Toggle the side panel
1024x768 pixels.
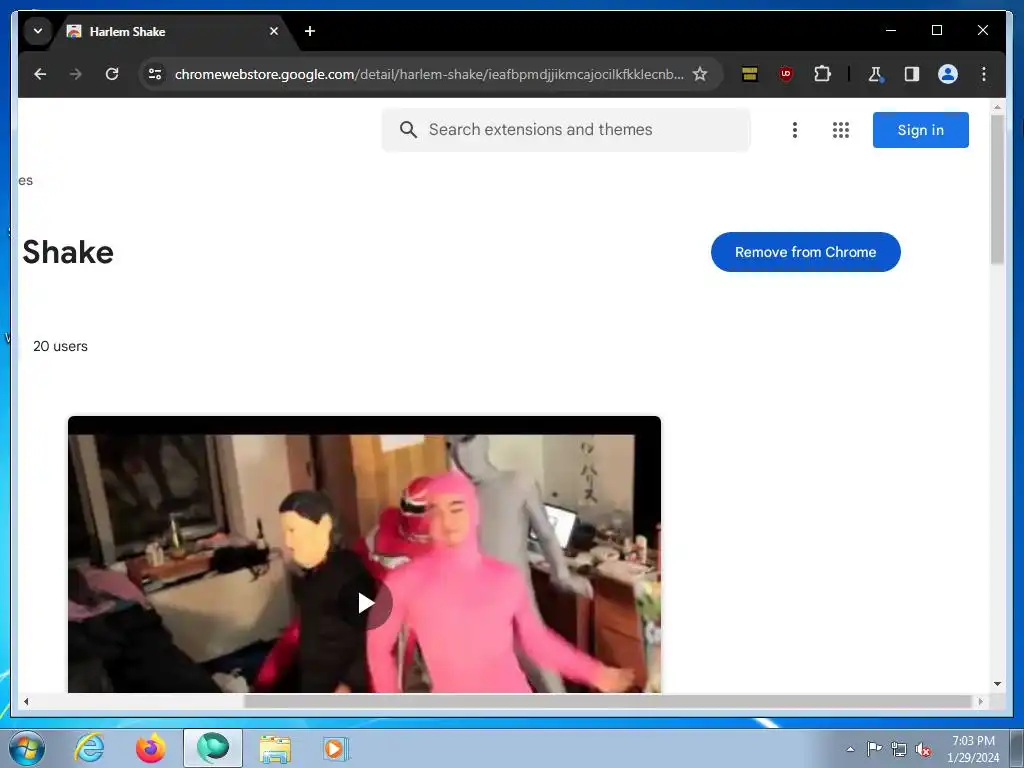pos(912,74)
